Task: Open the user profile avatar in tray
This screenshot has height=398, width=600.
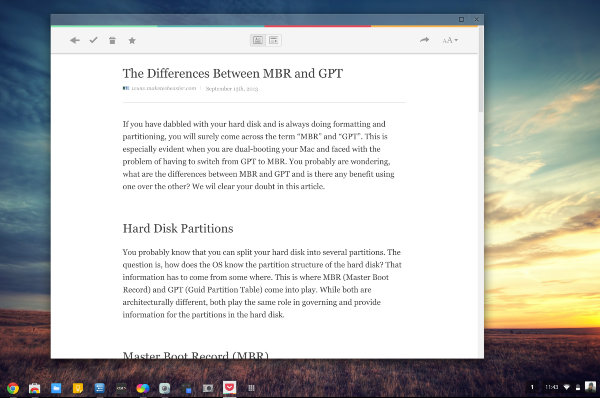Action: pos(590,387)
